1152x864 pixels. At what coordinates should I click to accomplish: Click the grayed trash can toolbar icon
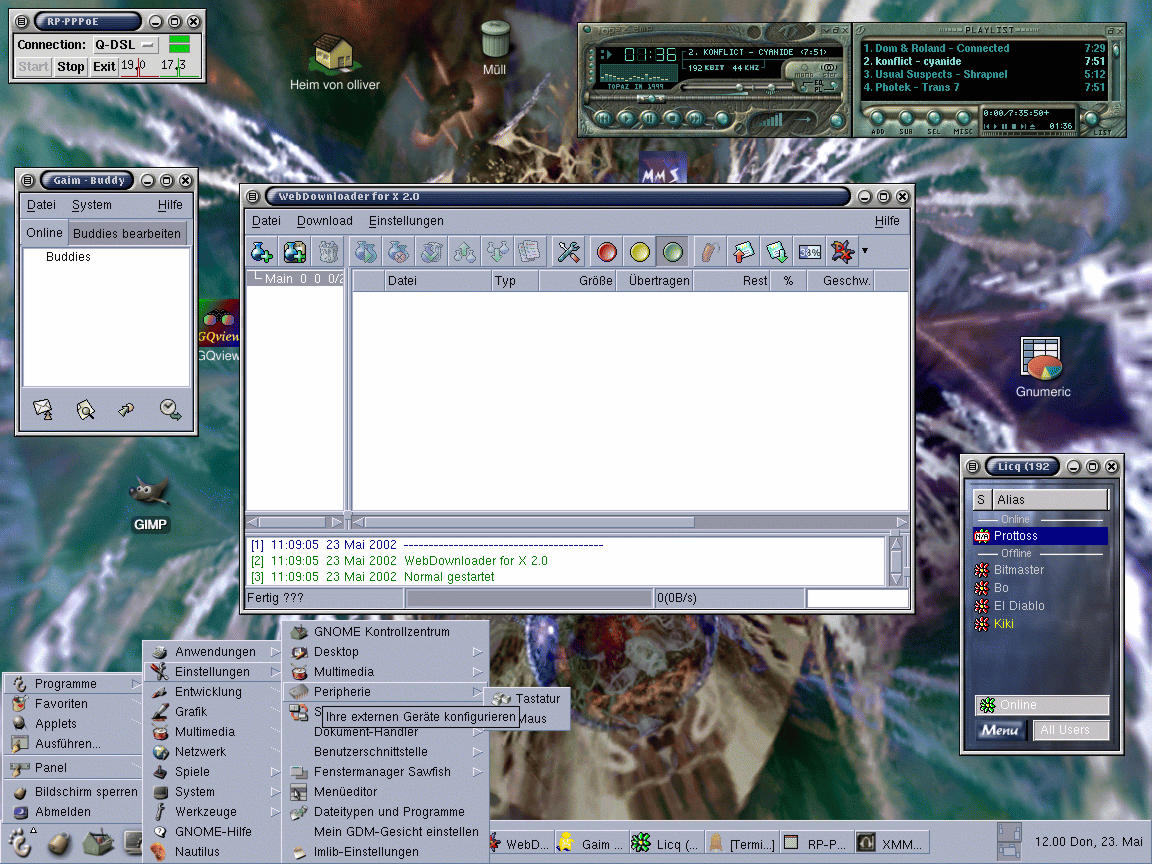(328, 252)
